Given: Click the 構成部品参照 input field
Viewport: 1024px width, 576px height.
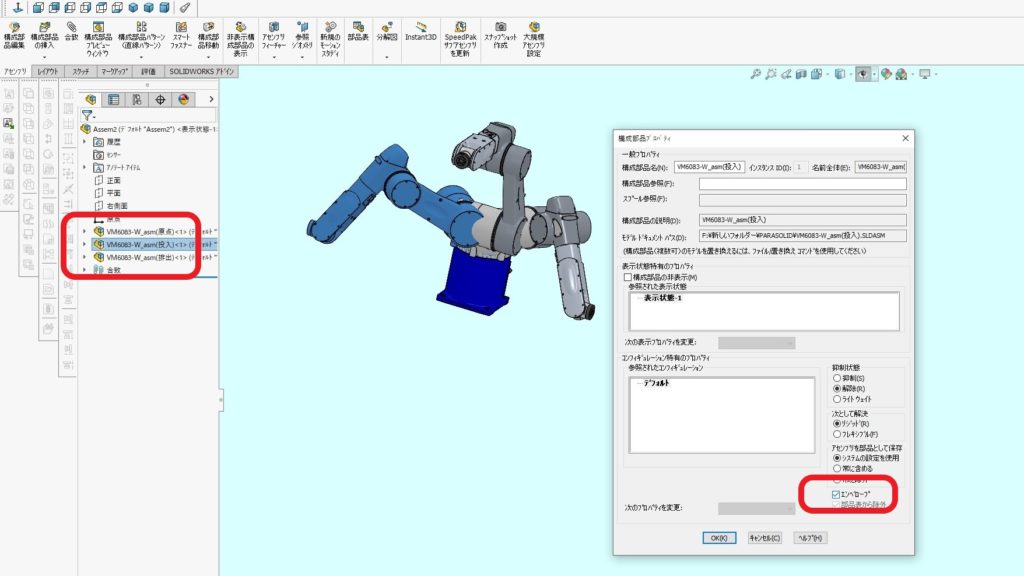Looking at the screenshot, I should tap(802, 183).
